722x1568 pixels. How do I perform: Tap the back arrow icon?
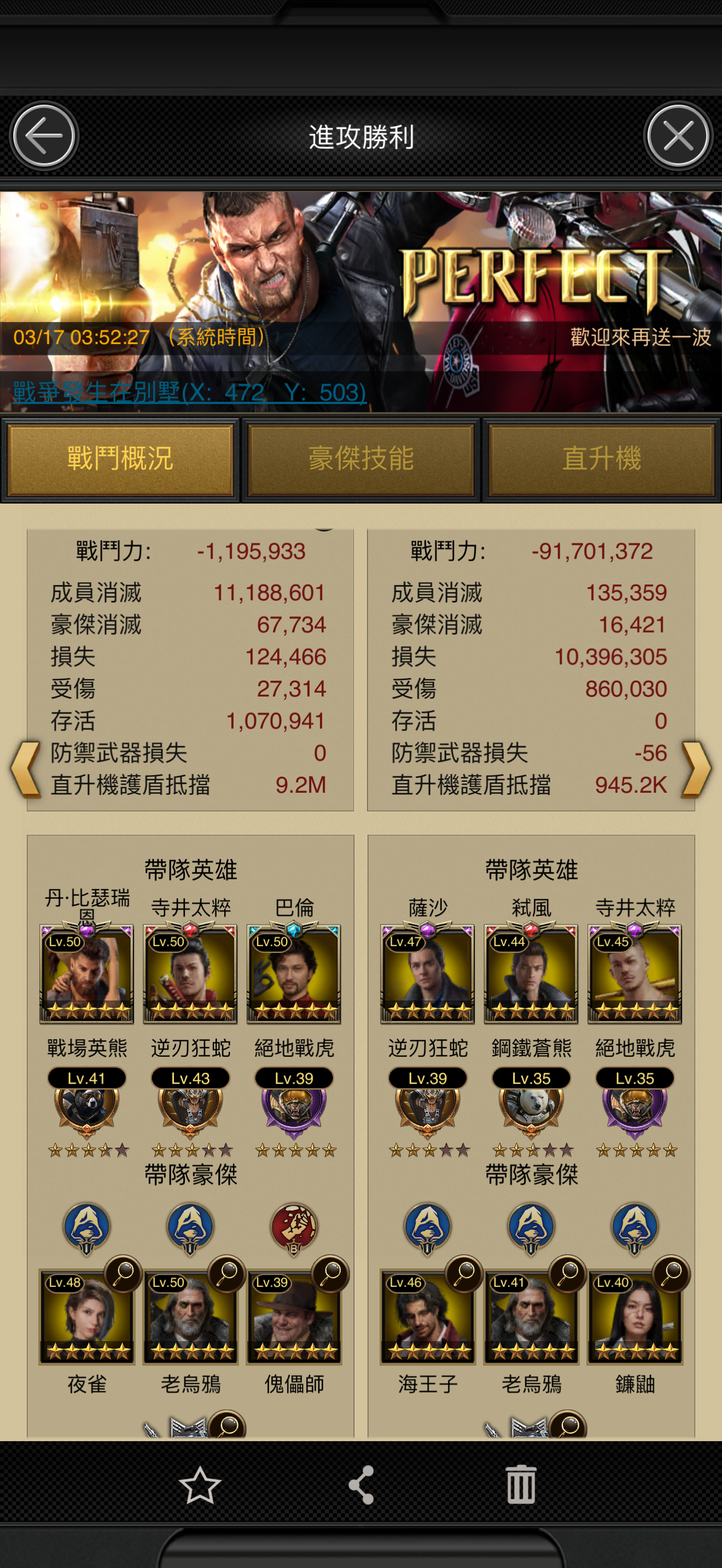pyautogui.click(x=44, y=136)
